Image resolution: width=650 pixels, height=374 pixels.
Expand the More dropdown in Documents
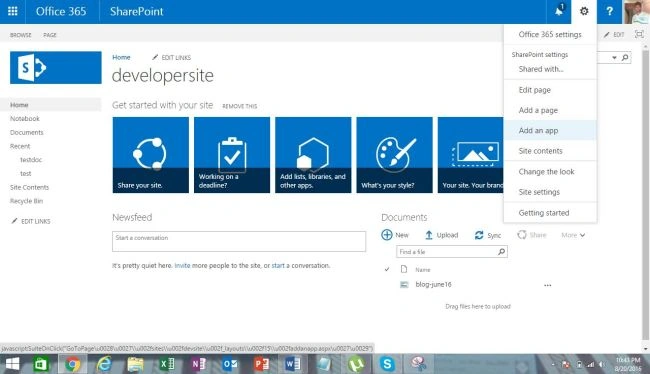click(573, 235)
